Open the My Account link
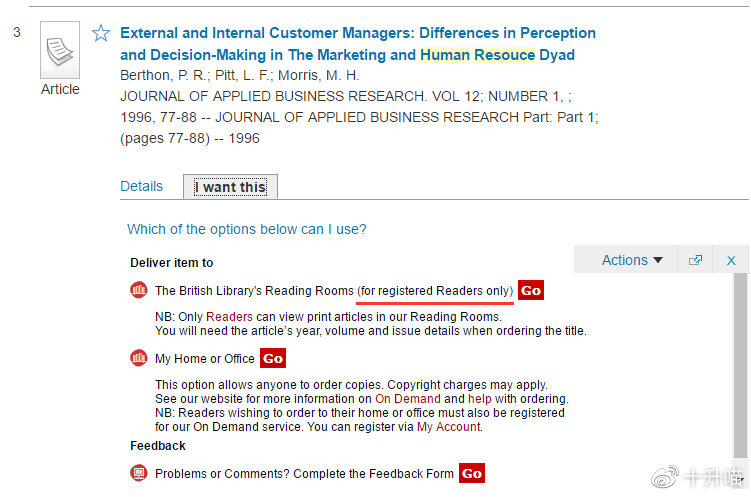 tap(448, 427)
